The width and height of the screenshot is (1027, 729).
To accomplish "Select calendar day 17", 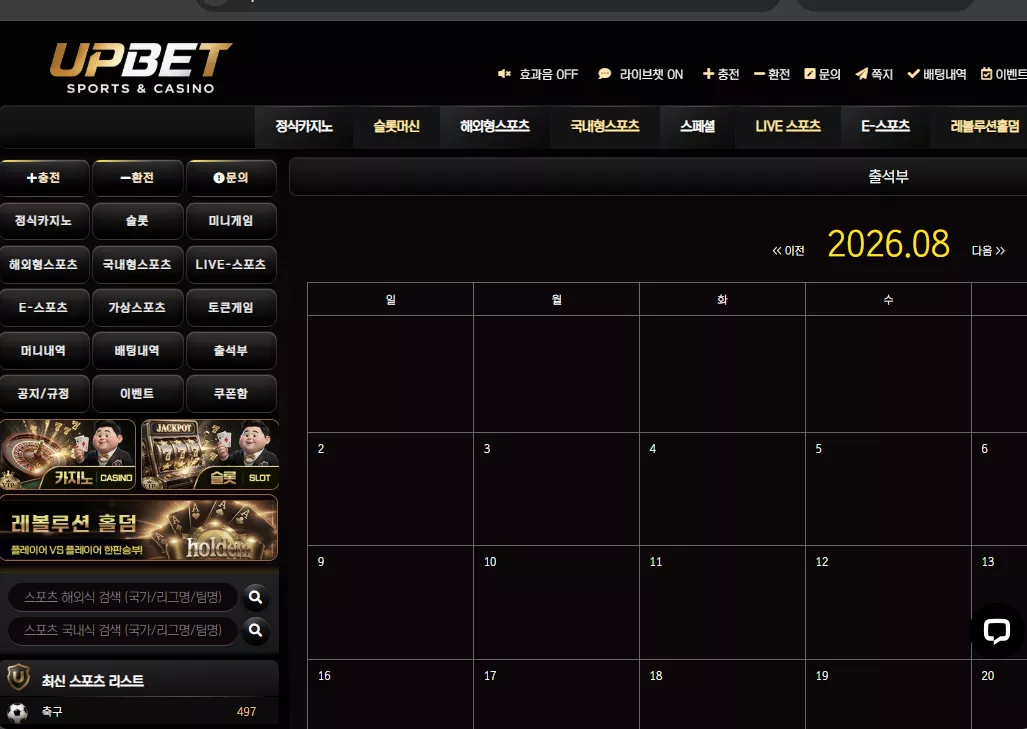I will click(556, 694).
